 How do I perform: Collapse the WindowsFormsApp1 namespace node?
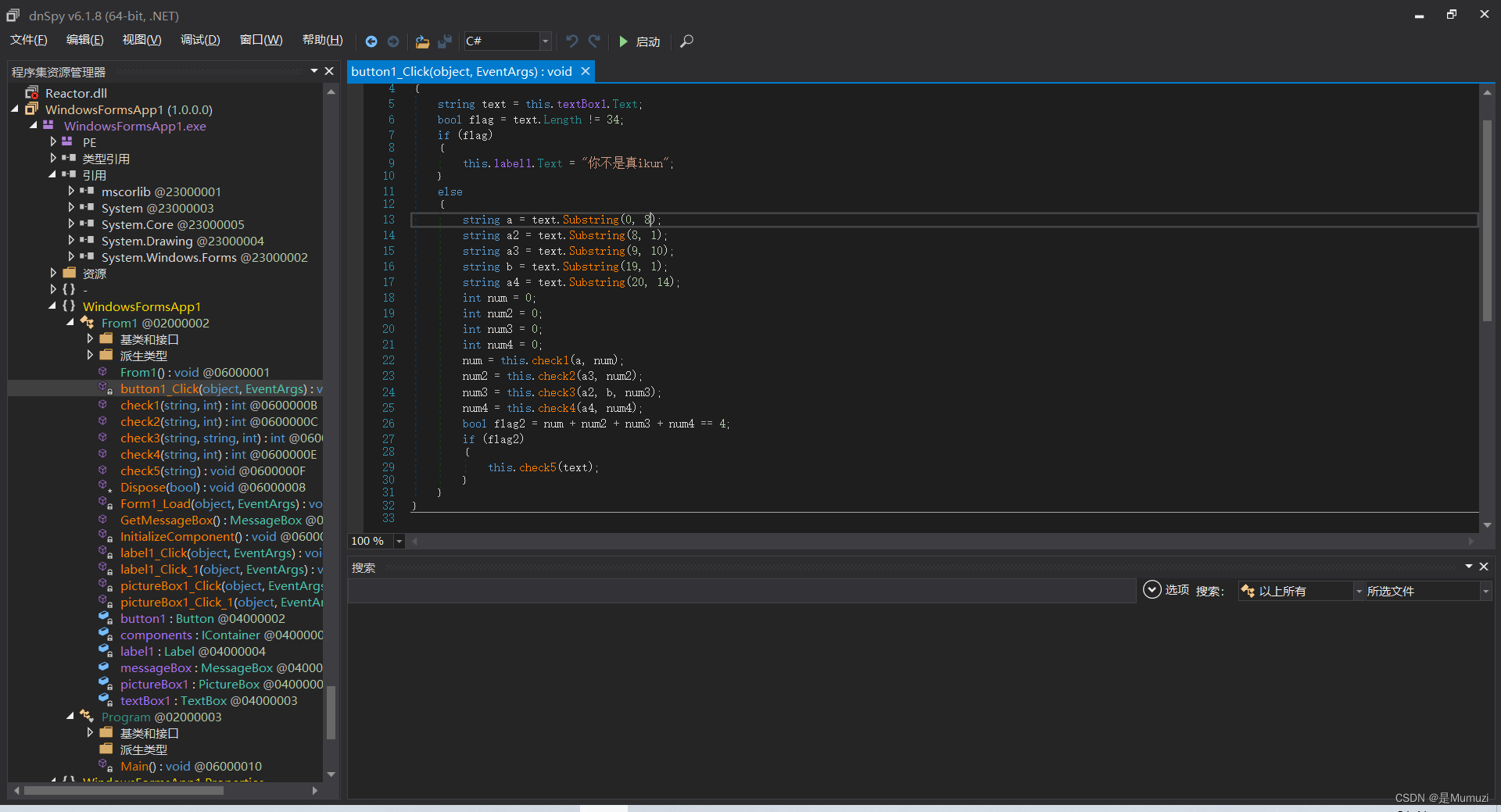52,306
